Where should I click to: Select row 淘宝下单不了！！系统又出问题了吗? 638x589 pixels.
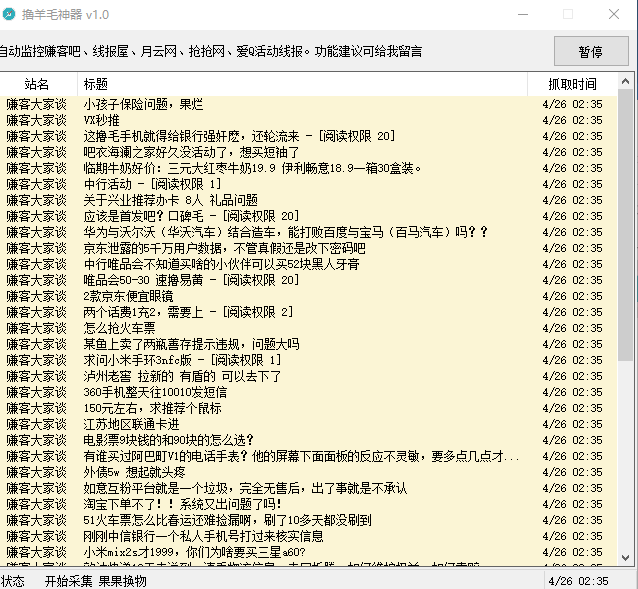click(x=308, y=504)
